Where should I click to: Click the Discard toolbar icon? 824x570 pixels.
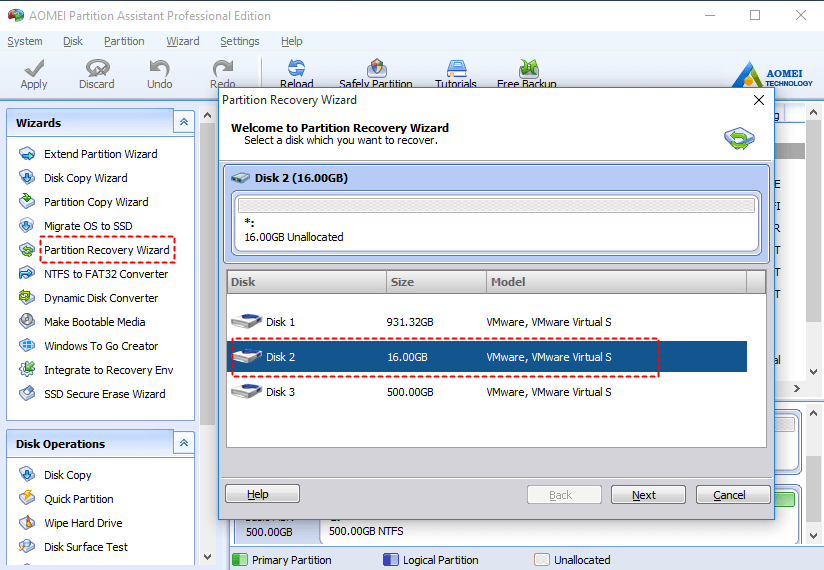97,68
